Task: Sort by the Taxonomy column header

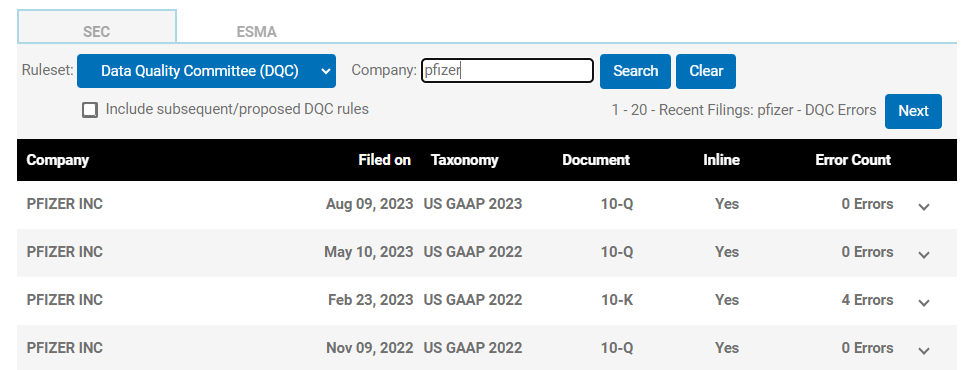Action: point(465,160)
